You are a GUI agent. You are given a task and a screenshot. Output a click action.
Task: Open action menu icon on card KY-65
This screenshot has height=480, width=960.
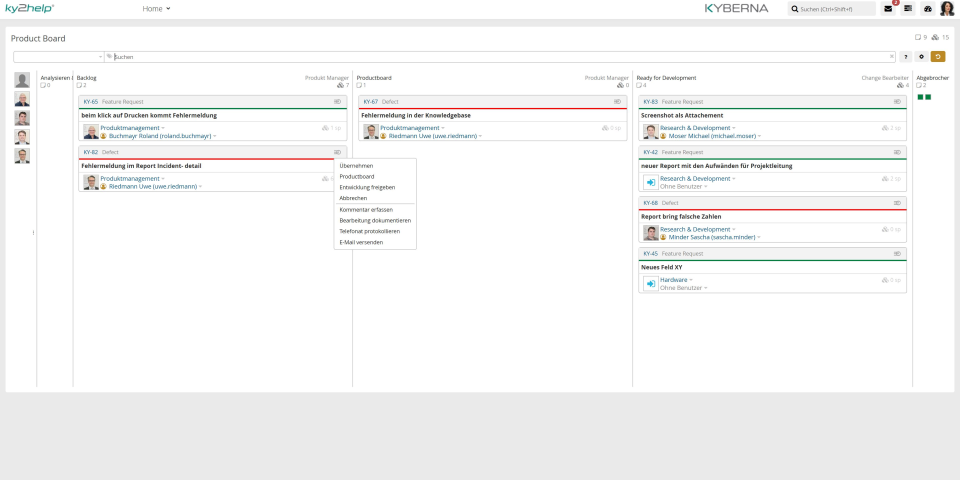pyautogui.click(x=337, y=102)
